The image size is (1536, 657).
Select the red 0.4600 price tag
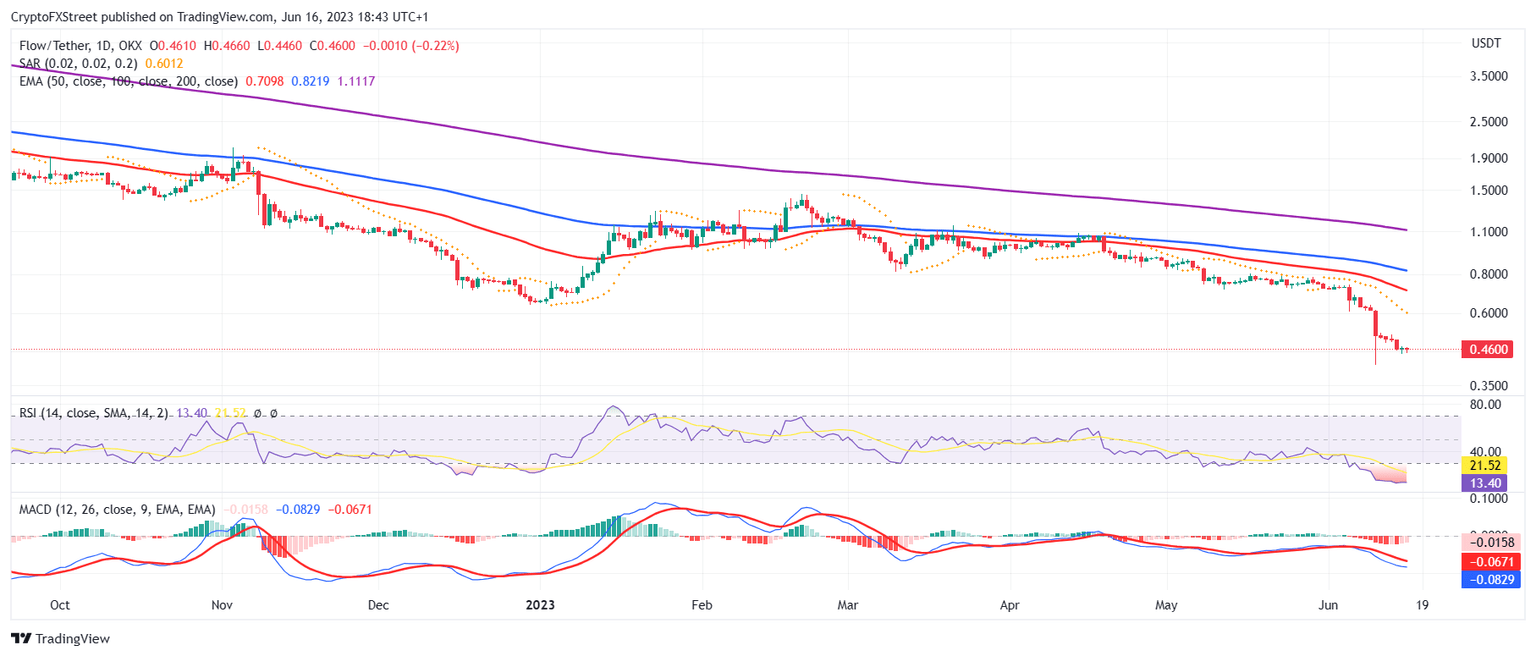click(x=1489, y=349)
